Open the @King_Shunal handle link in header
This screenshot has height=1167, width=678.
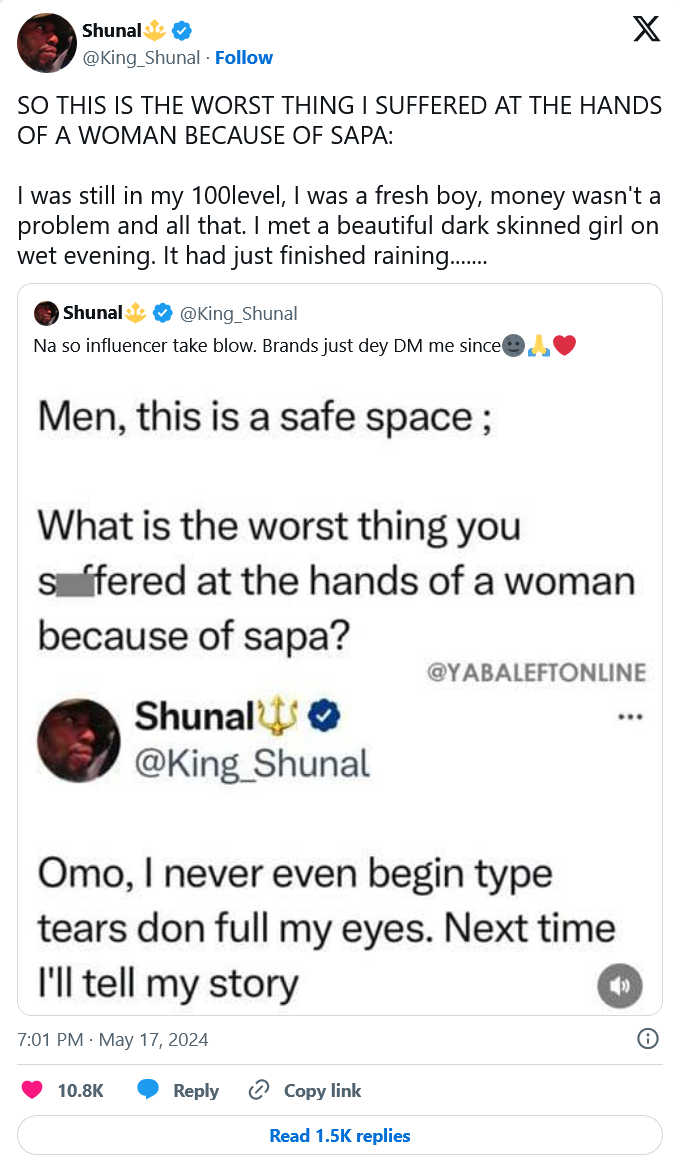pyautogui.click(x=141, y=57)
